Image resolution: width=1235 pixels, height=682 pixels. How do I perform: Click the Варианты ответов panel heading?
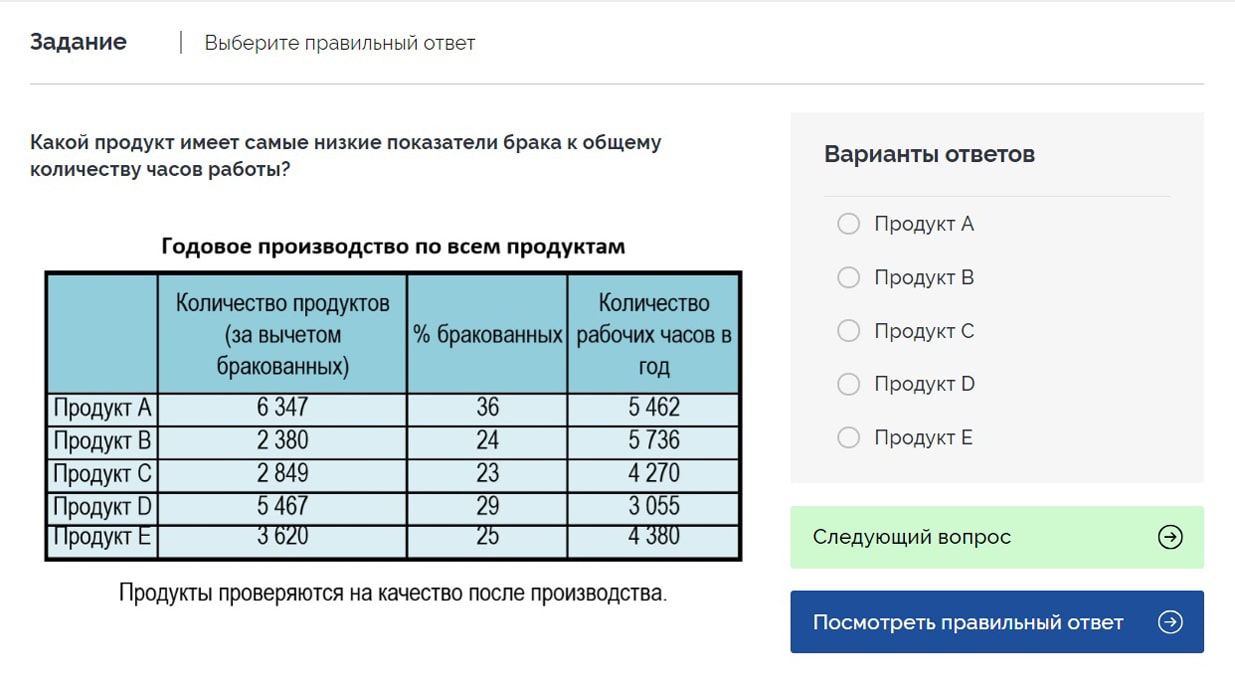point(929,154)
